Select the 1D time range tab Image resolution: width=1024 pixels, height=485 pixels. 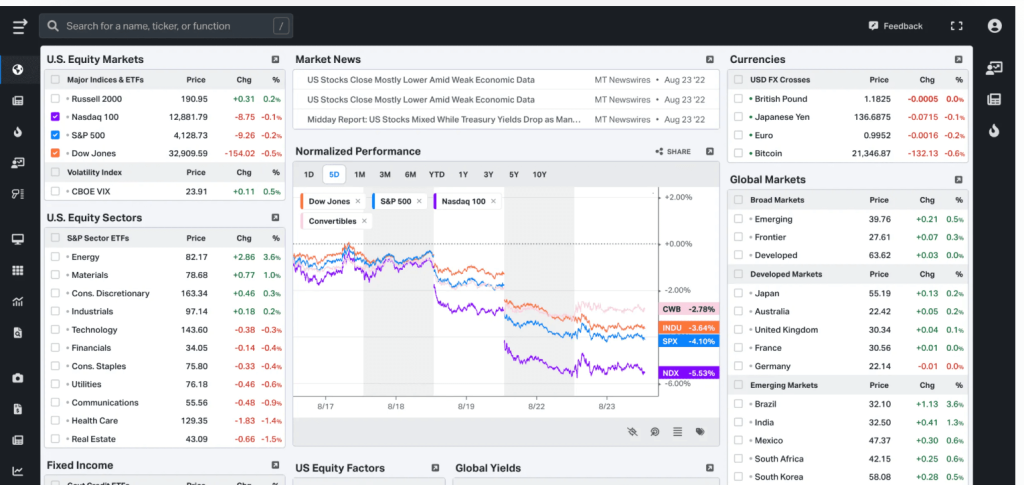coord(309,174)
